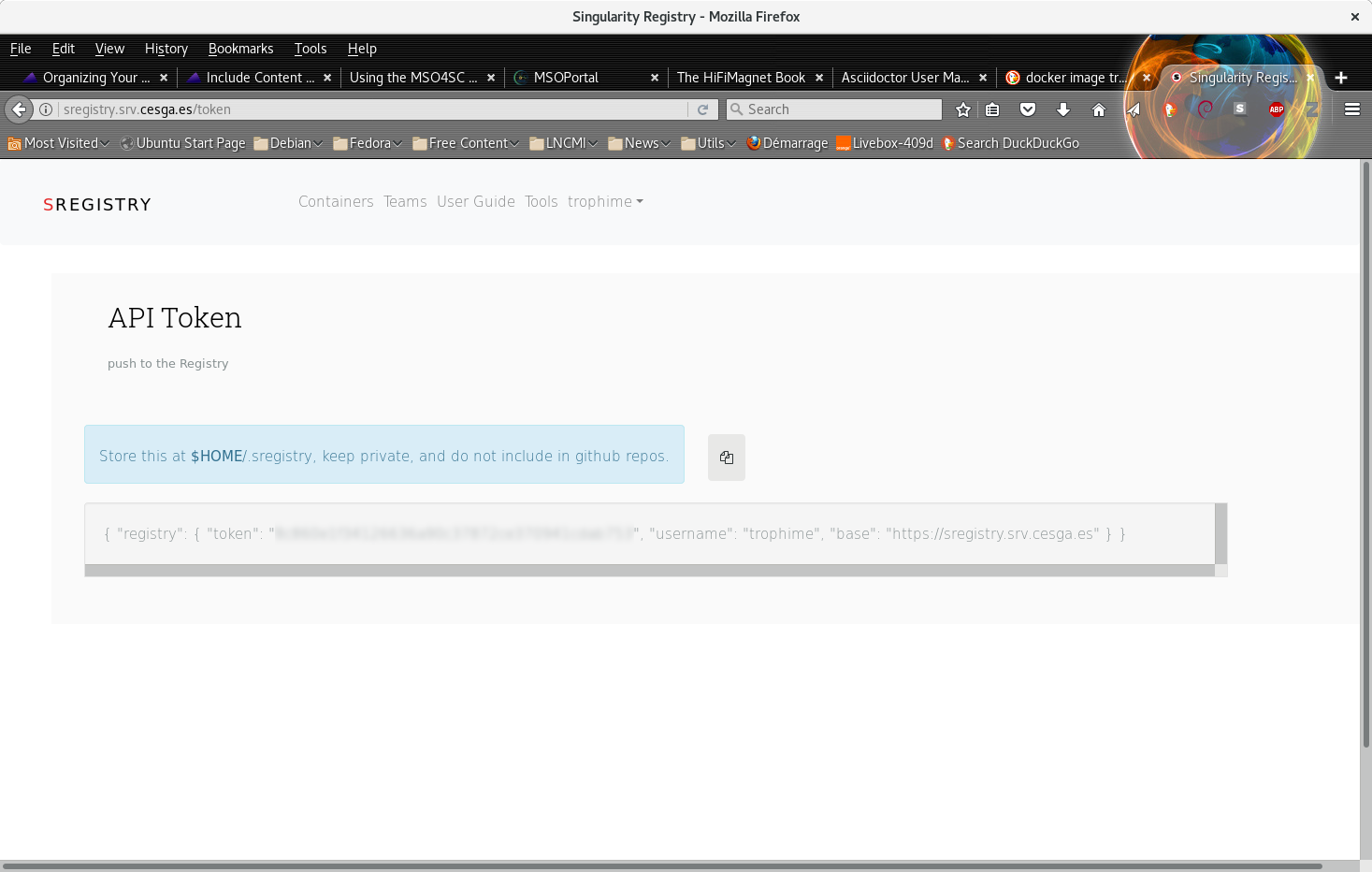The image size is (1372, 872).
Task: Close the Include Content tab
Action: tap(327, 78)
